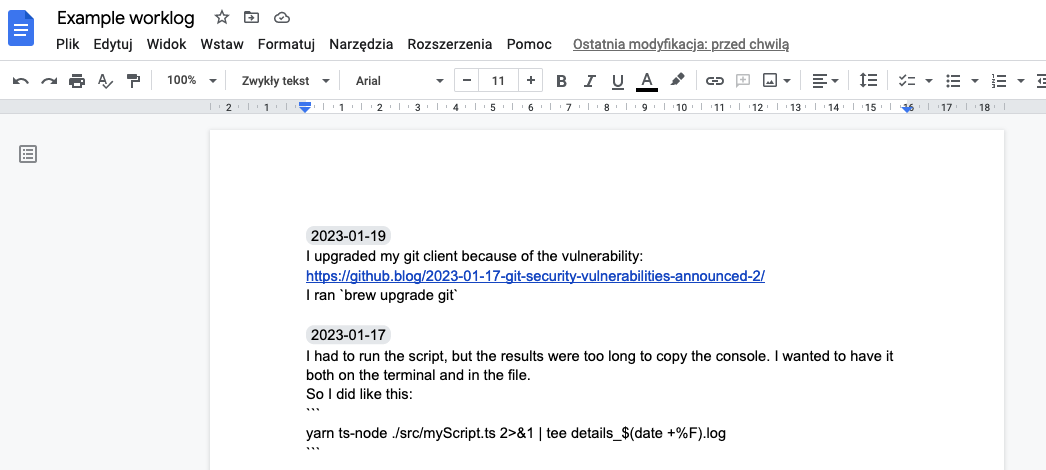Click the yarn ts-node command line
Viewport: 1046px width, 470px height.
(516, 434)
